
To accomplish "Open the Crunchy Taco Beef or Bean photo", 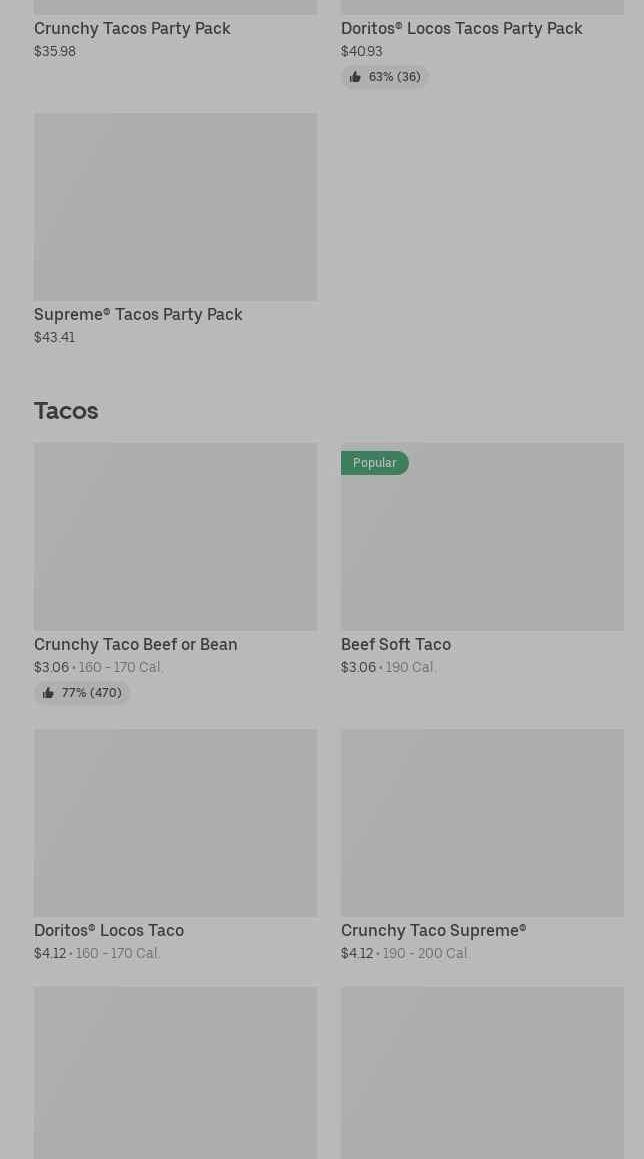I will (x=175, y=537).
